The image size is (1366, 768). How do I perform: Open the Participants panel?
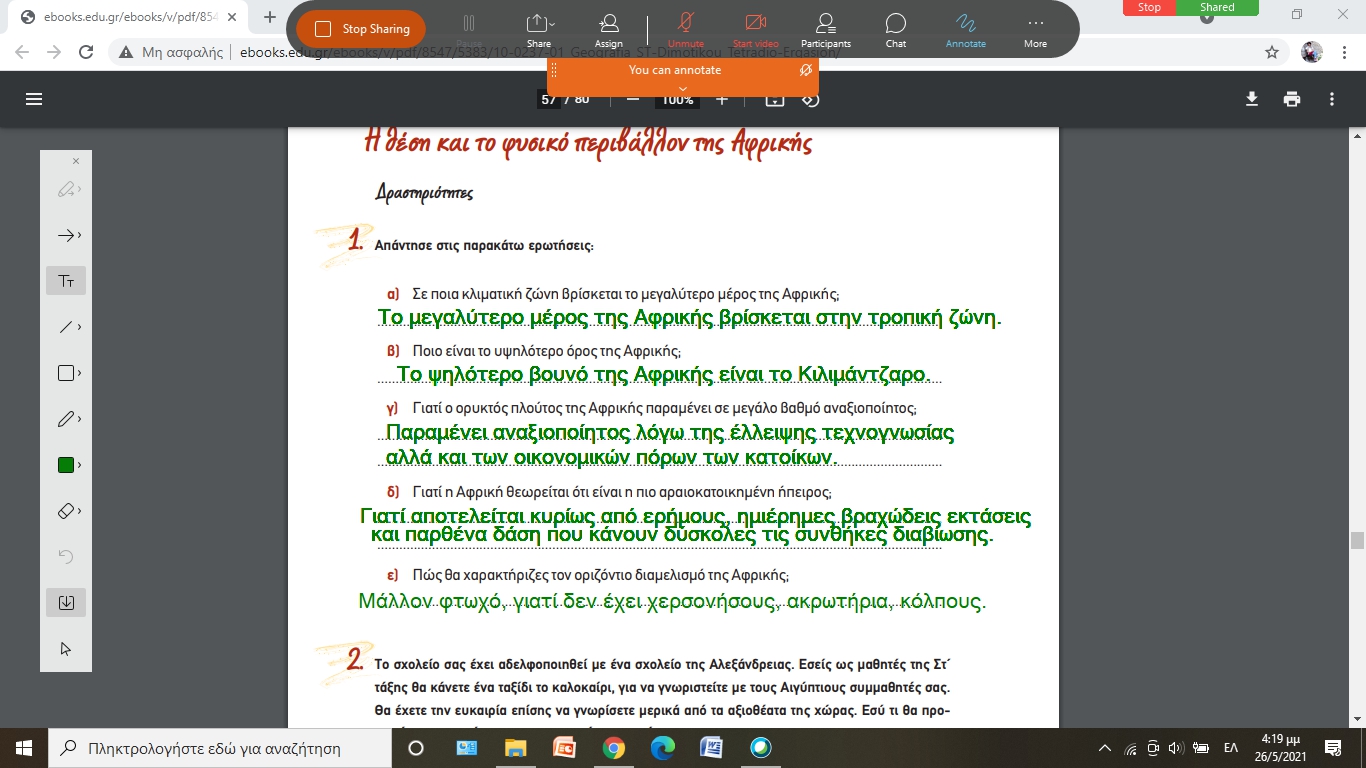coord(825,29)
